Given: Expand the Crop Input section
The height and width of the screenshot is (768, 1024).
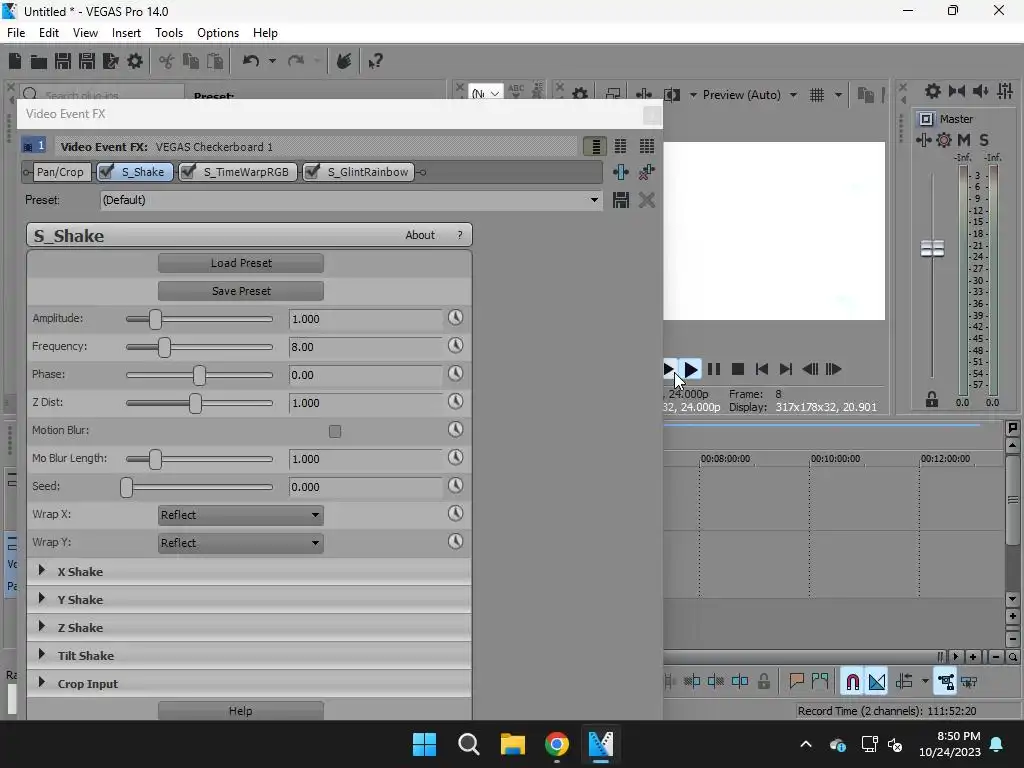Looking at the screenshot, I should (42, 682).
